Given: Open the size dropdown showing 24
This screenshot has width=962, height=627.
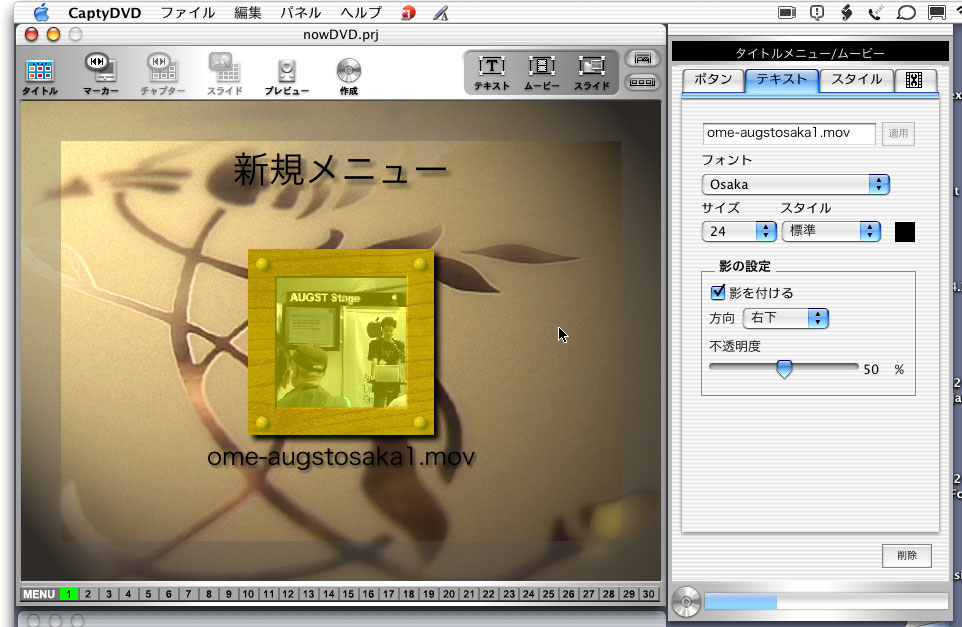Looking at the screenshot, I should pyautogui.click(x=739, y=231).
